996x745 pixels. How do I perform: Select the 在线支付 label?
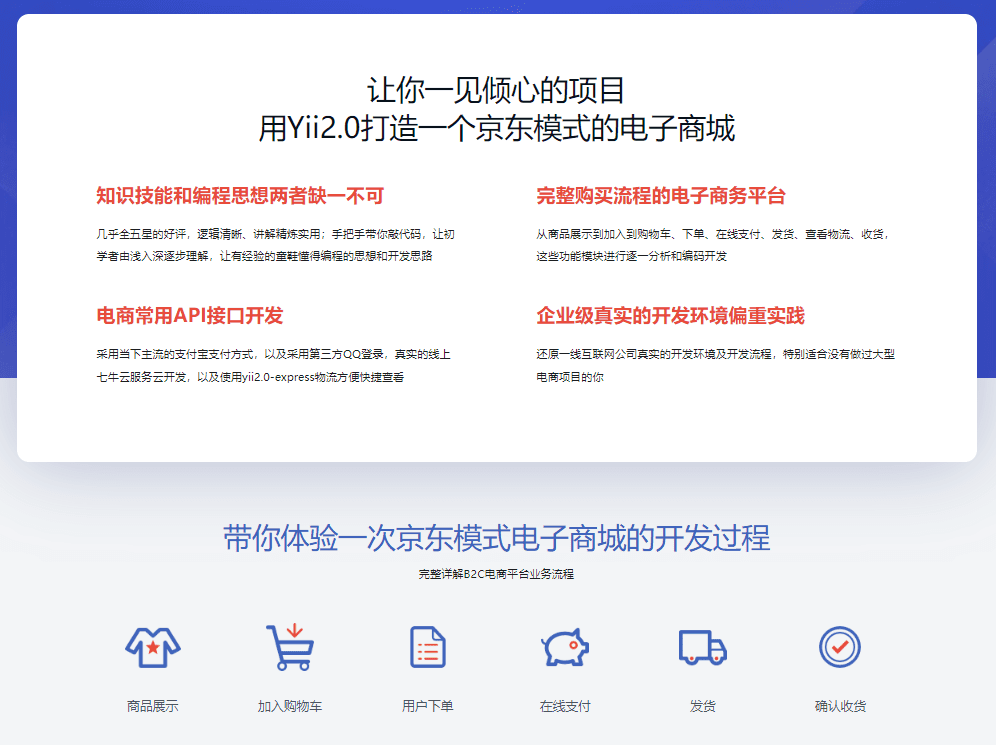pos(565,706)
